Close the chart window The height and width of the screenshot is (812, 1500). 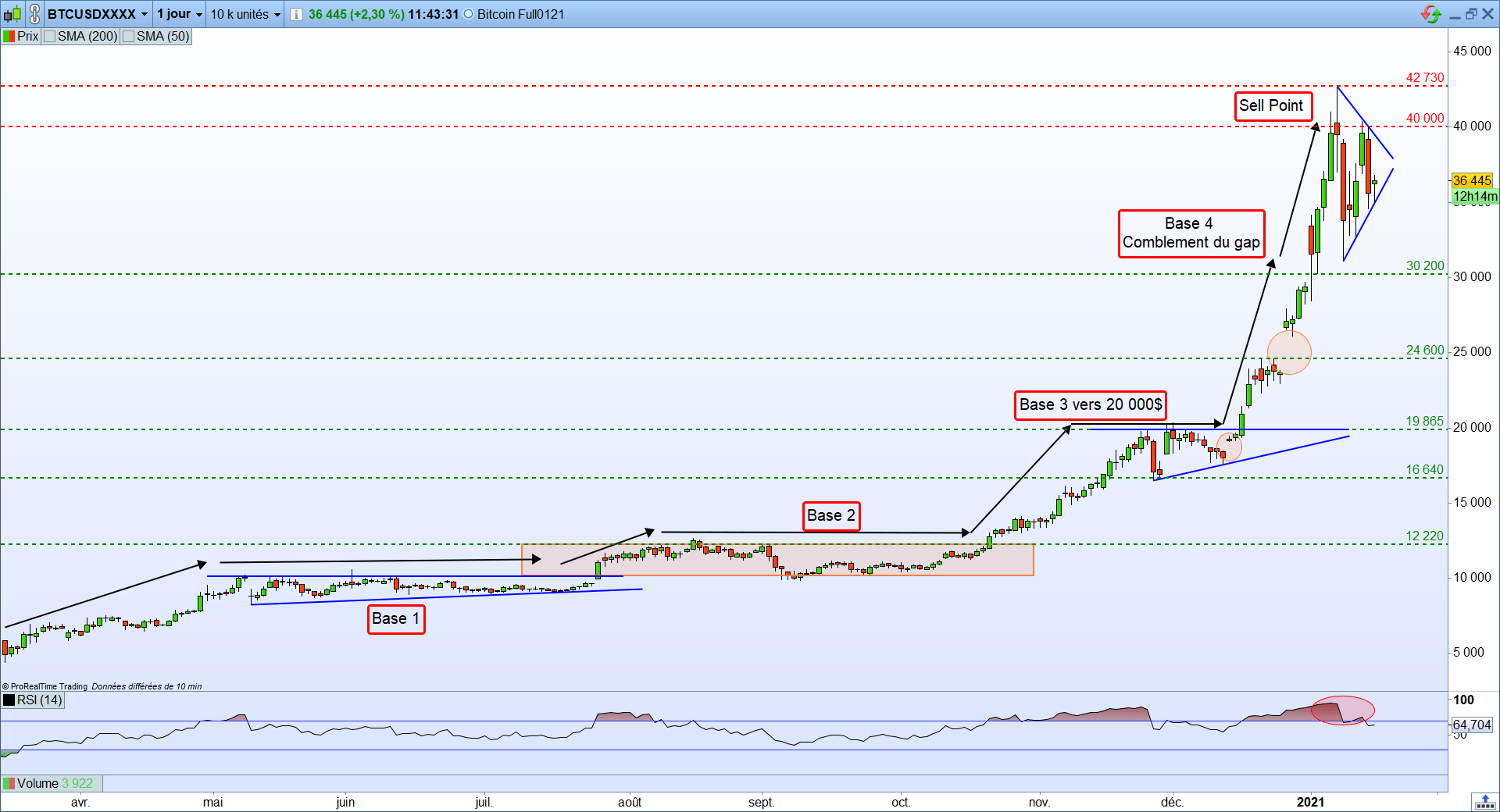pyautogui.click(x=1488, y=14)
